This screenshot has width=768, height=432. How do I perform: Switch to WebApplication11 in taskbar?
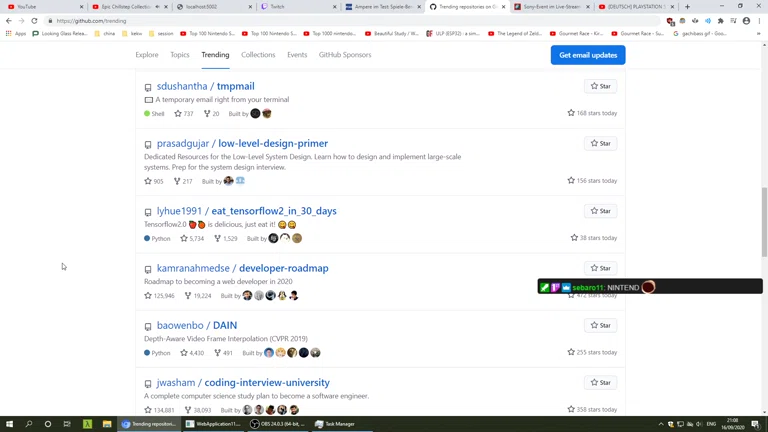point(213,424)
